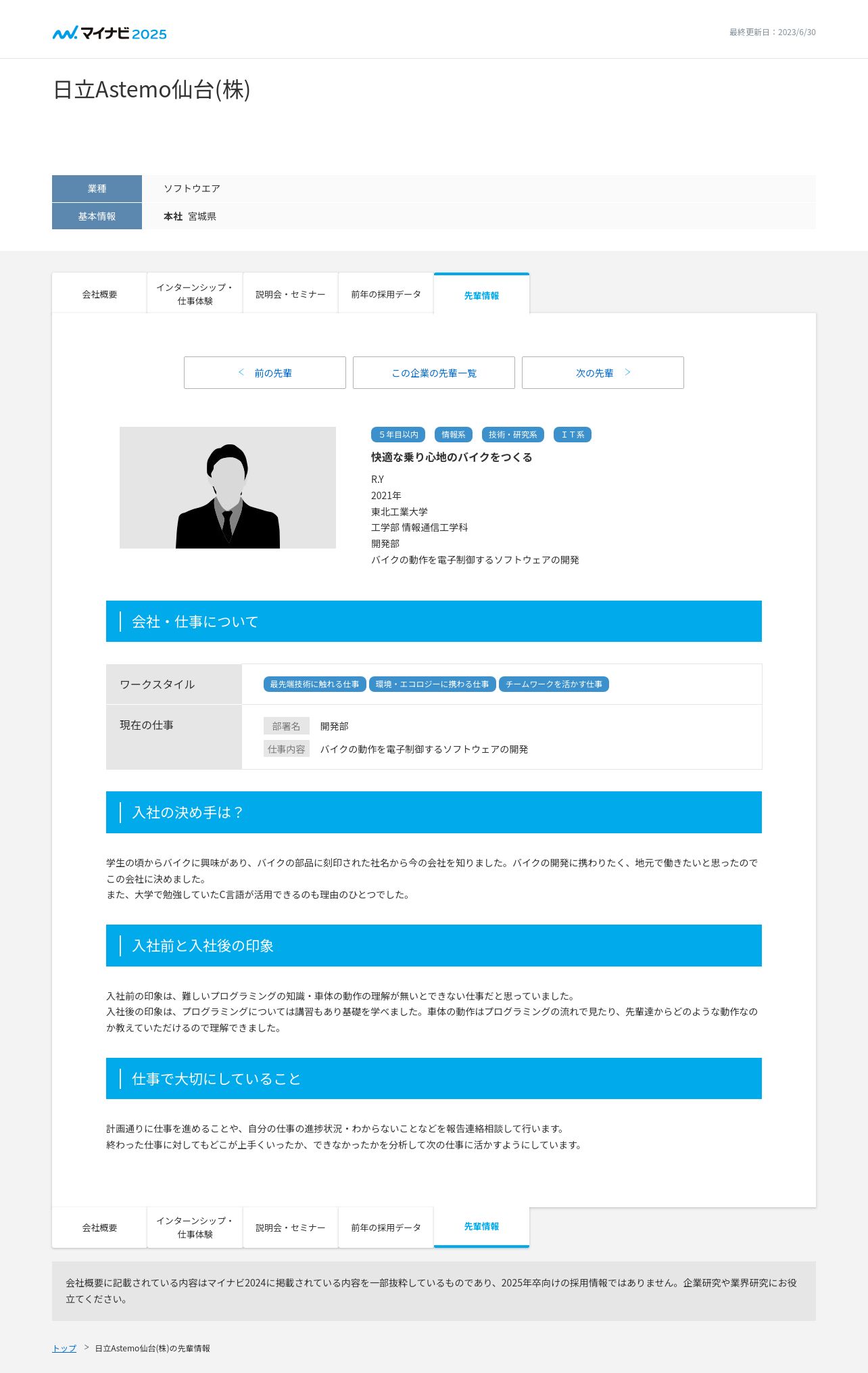Select the top 先輩情報 tab
Image resolution: width=868 pixels, height=1373 pixels.
[x=481, y=294]
